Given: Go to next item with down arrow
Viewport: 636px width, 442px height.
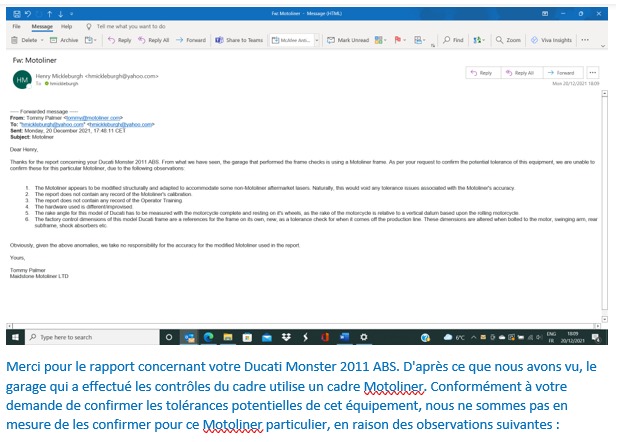Looking at the screenshot, I should click(x=60, y=14).
